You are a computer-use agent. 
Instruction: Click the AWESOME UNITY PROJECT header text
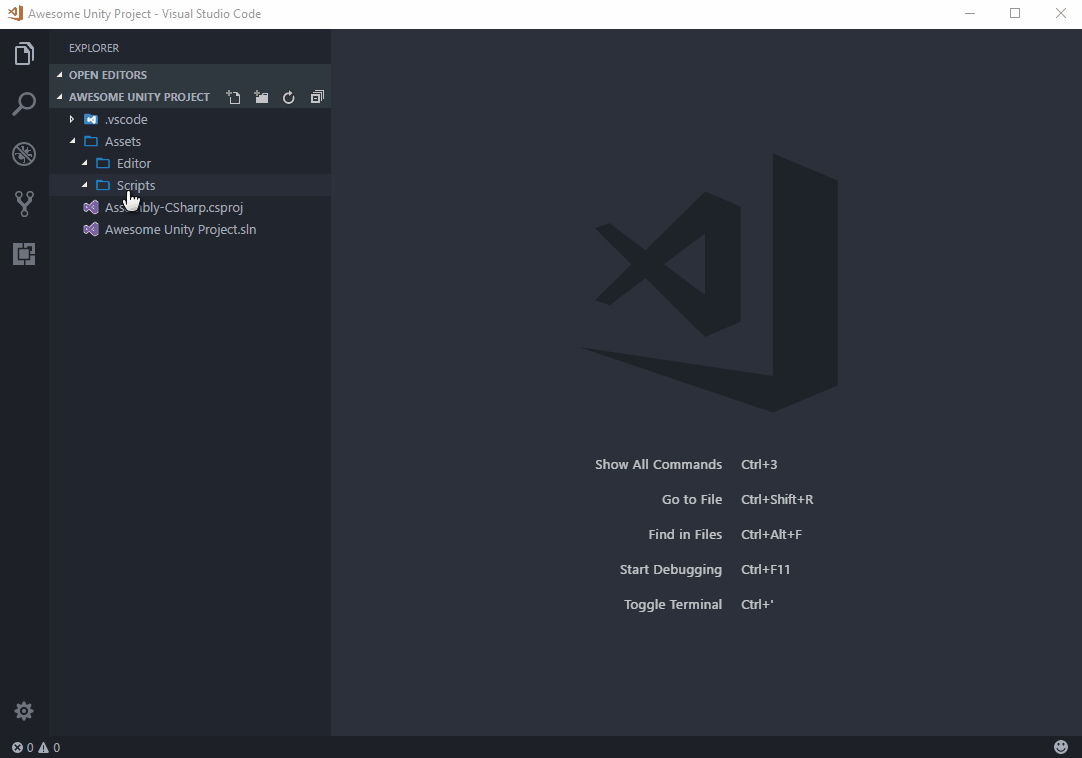point(139,97)
